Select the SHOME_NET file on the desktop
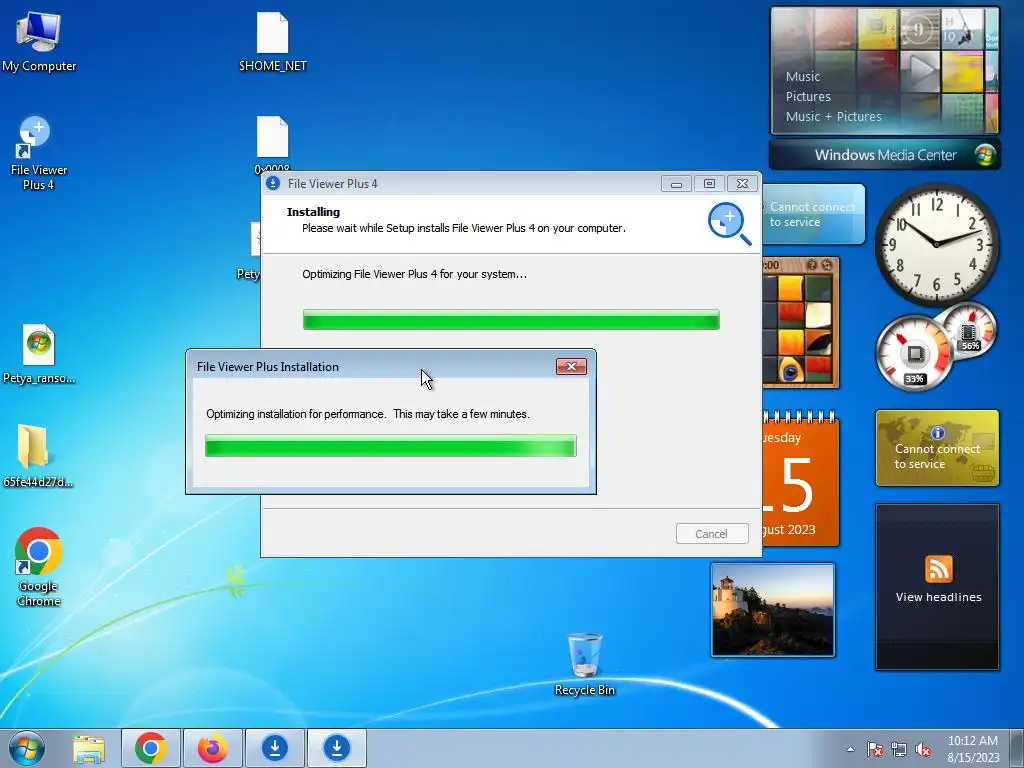The height and width of the screenshot is (768, 1024). point(272,41)
